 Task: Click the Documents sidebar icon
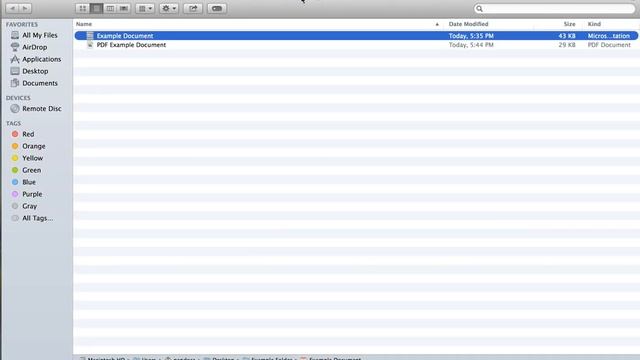(x=15, y=83)
